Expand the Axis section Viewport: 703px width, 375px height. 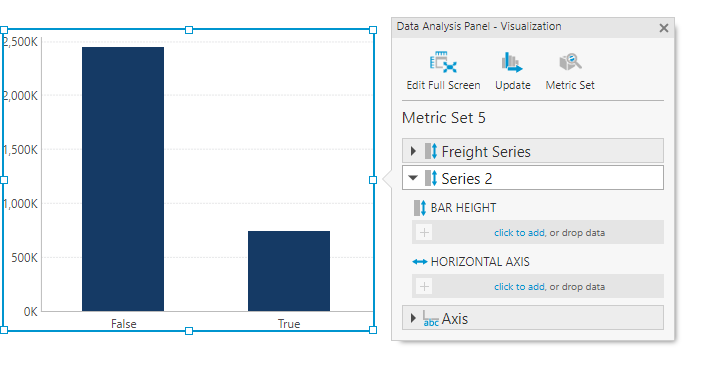click(413, 318)
